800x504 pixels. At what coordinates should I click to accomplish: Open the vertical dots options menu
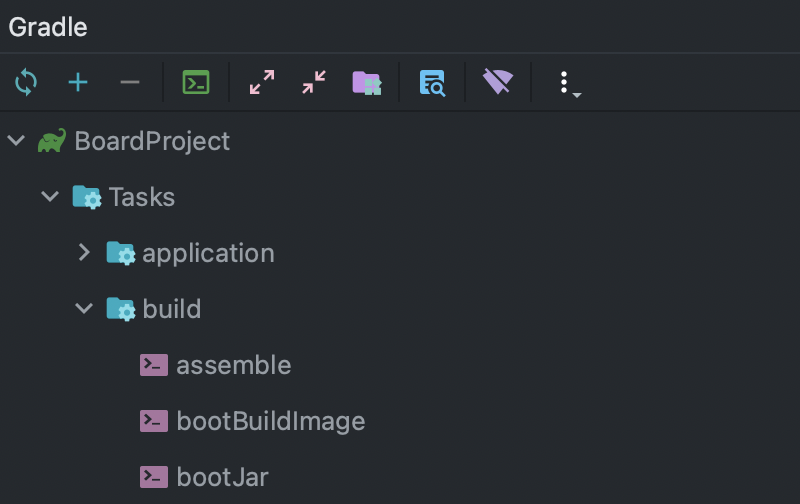coord(569,83)
